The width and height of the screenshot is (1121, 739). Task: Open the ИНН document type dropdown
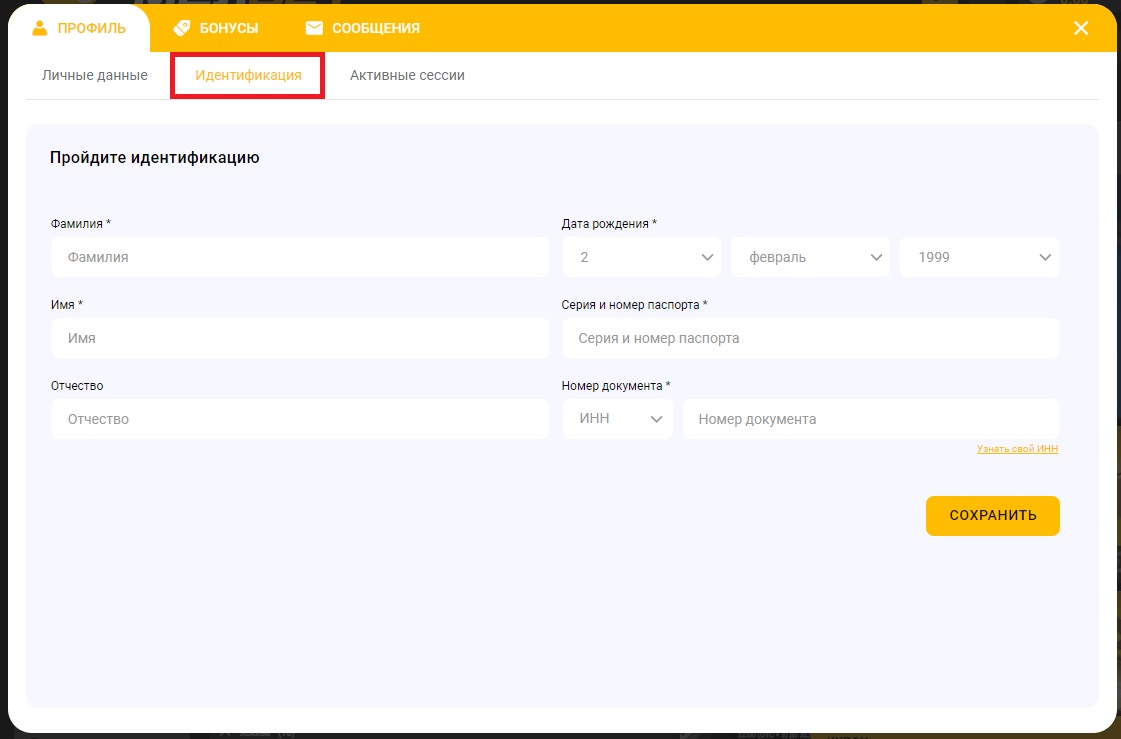click(618, 419)
